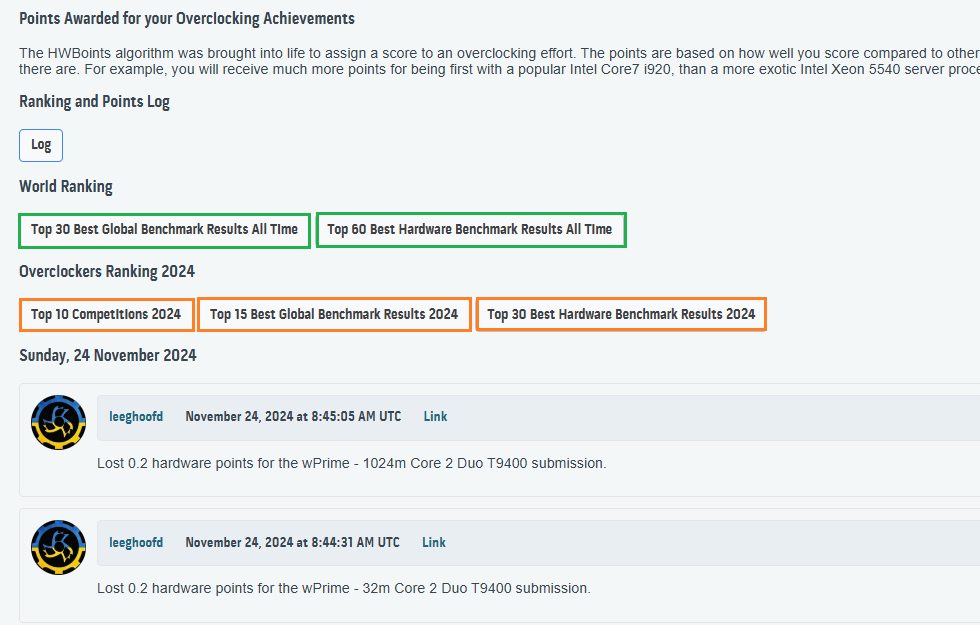Click leeghoofd avatar in second log entry
The image size is (980, 625).
point(59,548)
